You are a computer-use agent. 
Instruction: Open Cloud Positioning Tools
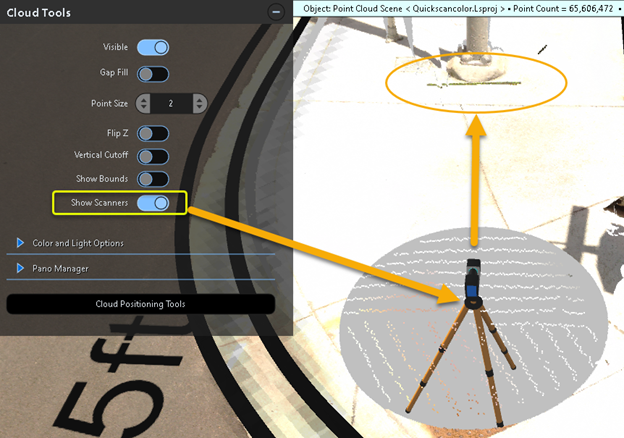140,304
